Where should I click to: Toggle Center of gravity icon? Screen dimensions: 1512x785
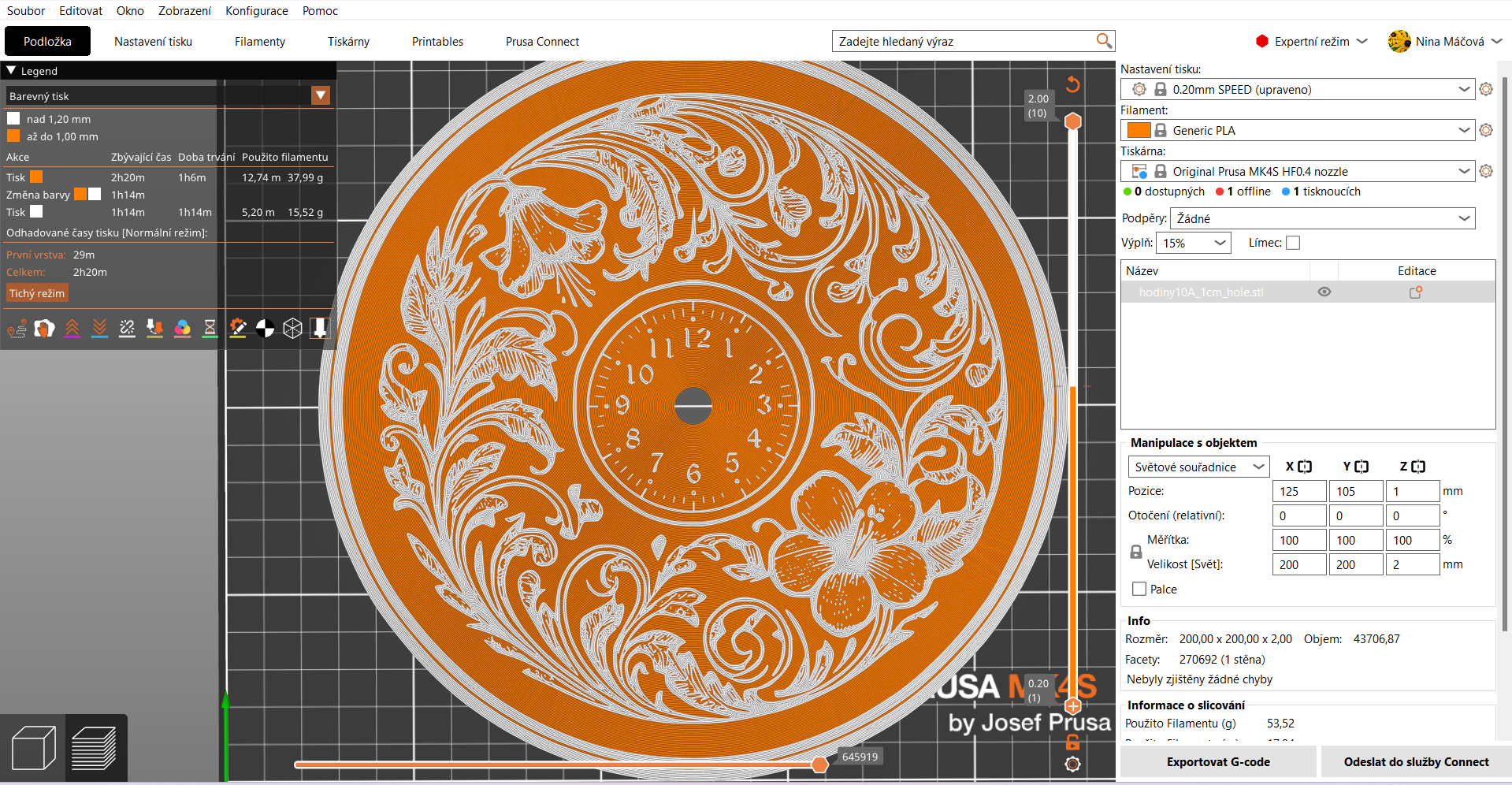point(265,328)
